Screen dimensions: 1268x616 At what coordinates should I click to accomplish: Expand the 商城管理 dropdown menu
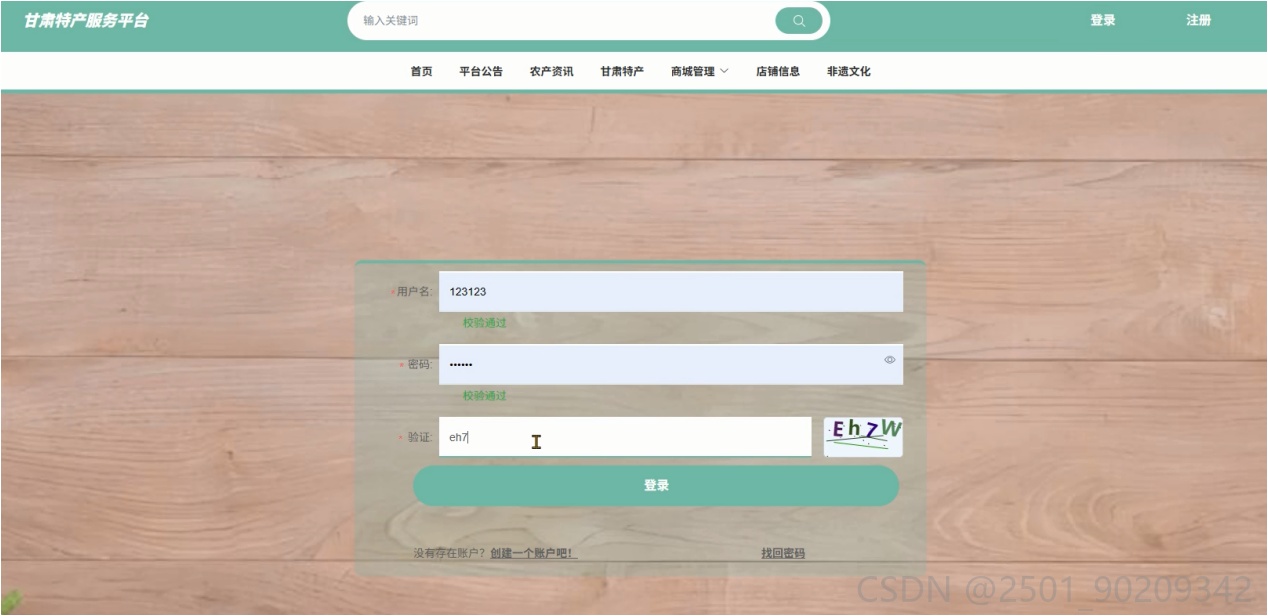click(x=700, y=72)
